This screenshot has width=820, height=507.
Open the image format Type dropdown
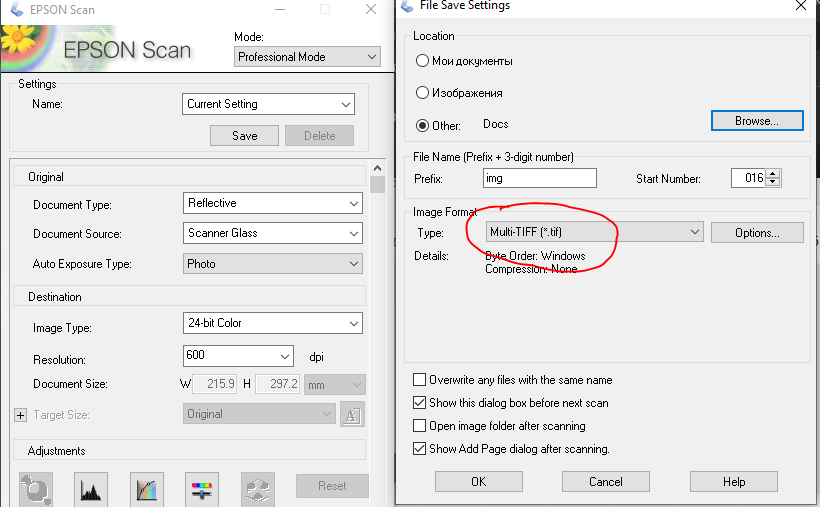[x=595, y=232]
